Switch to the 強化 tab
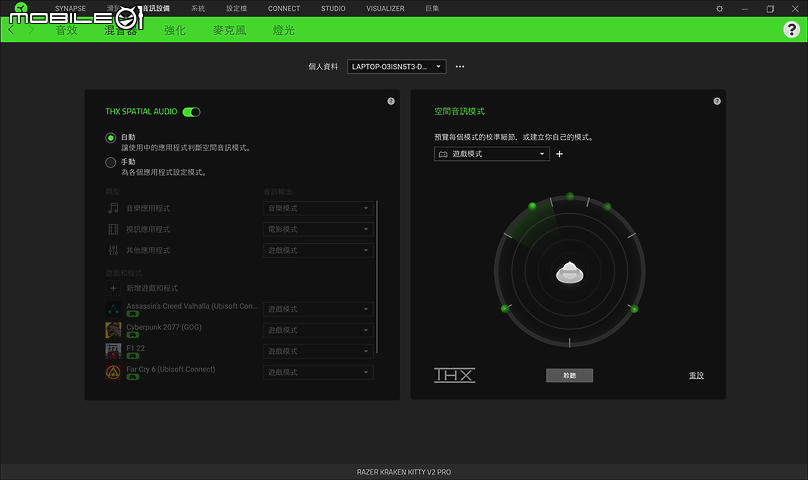The height and width of the screenshot is (480, 808). coord(175,30)
